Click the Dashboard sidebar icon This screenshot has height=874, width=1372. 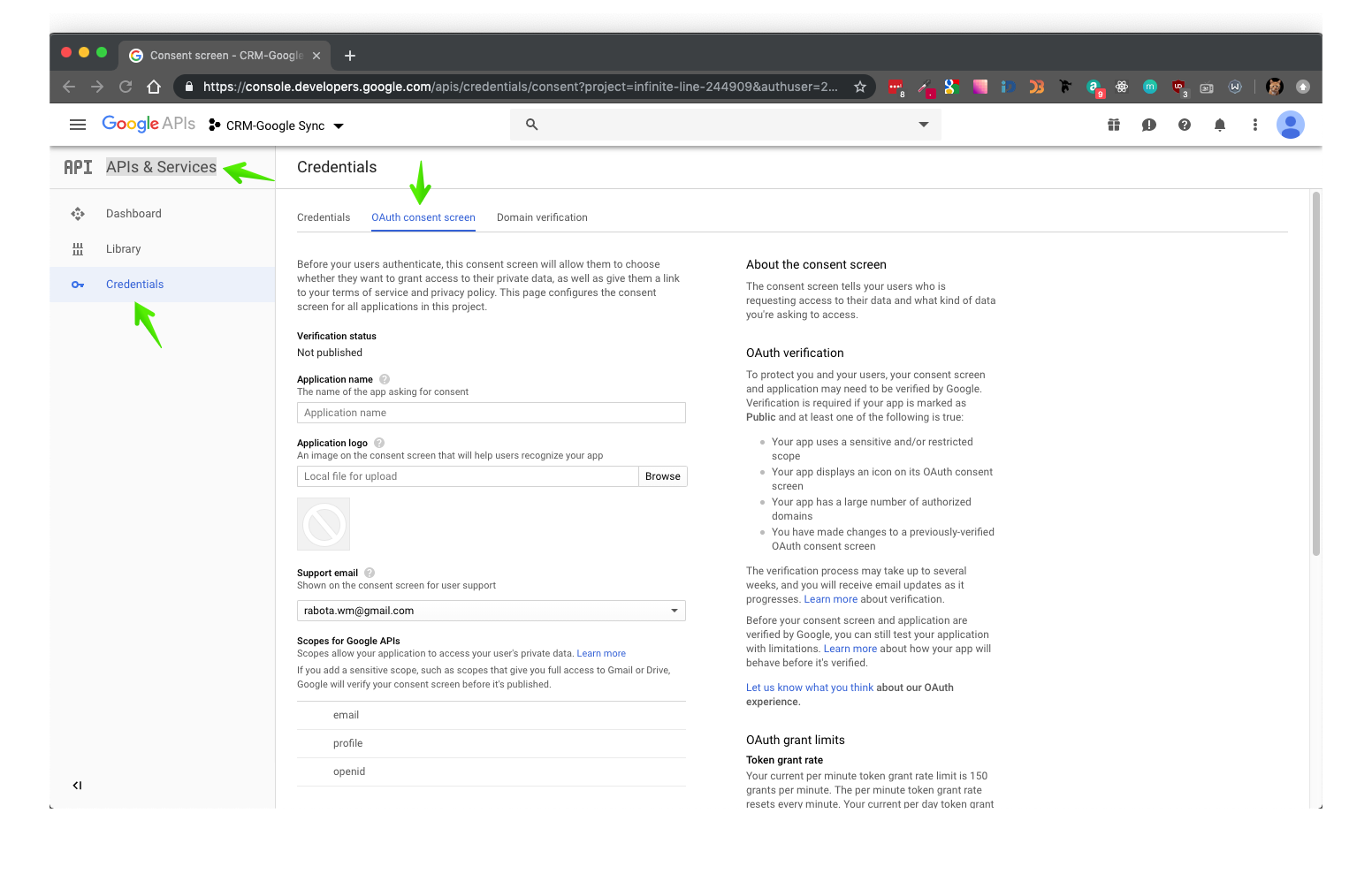tap(78, 214)
